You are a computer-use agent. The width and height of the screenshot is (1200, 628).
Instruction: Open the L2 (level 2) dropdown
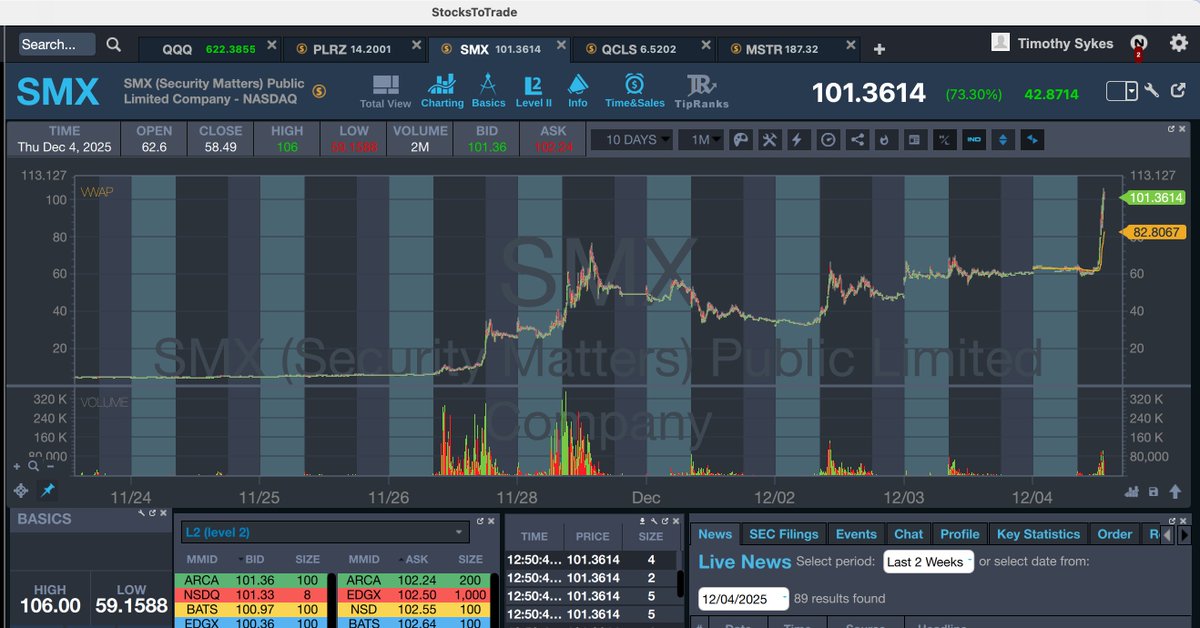click(x=325, y=532)
